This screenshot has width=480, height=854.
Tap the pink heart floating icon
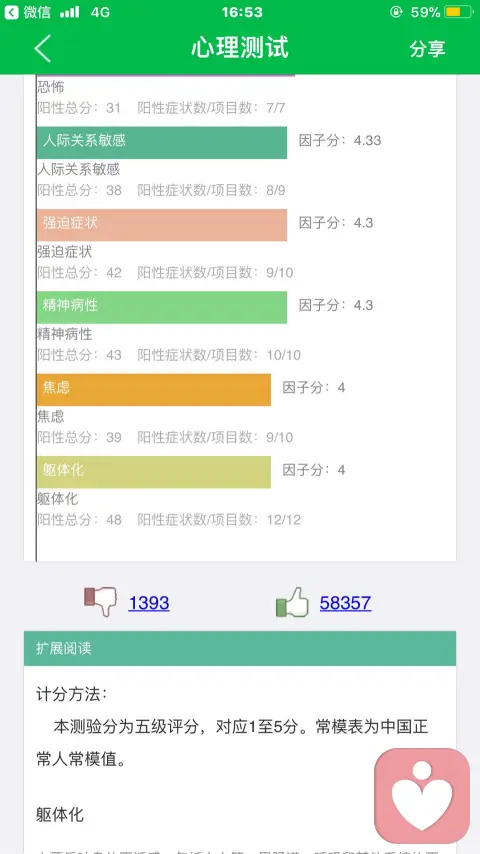point(422,796)
